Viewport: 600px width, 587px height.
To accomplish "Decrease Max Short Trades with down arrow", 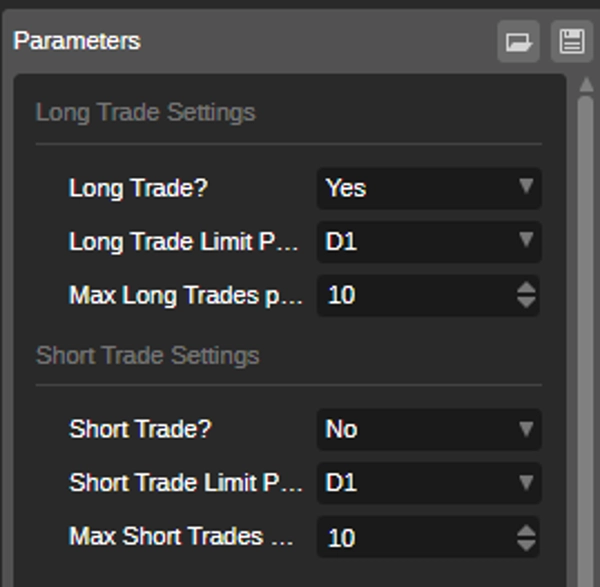I will 527,545.
